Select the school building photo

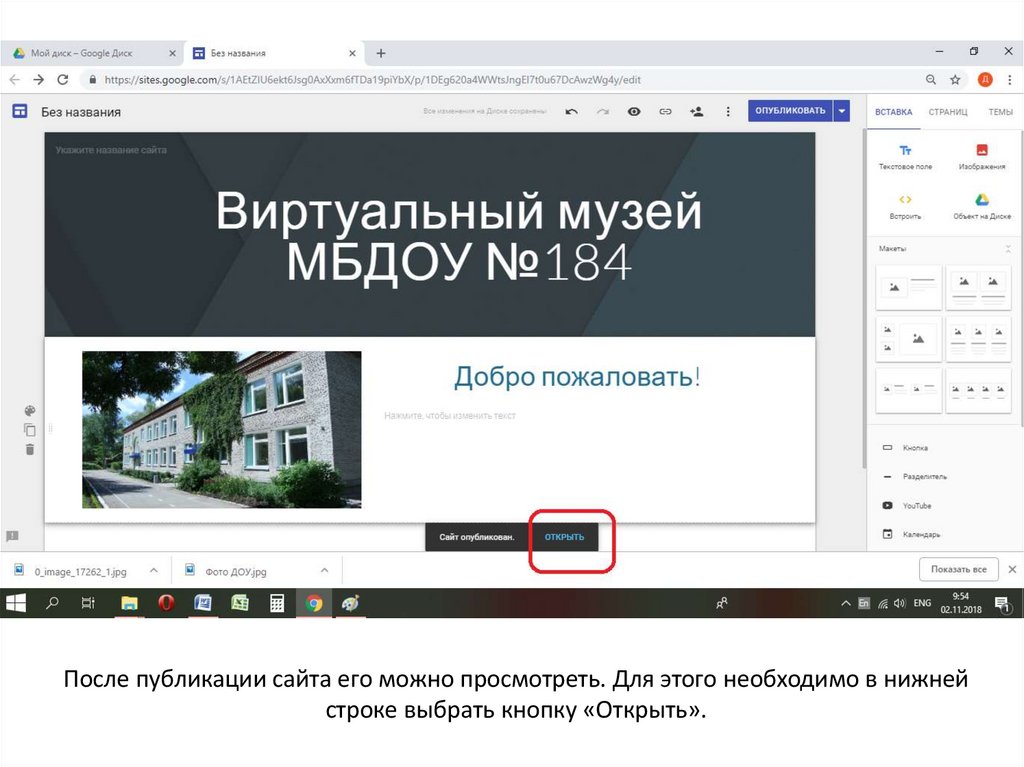tap(221, 430)
